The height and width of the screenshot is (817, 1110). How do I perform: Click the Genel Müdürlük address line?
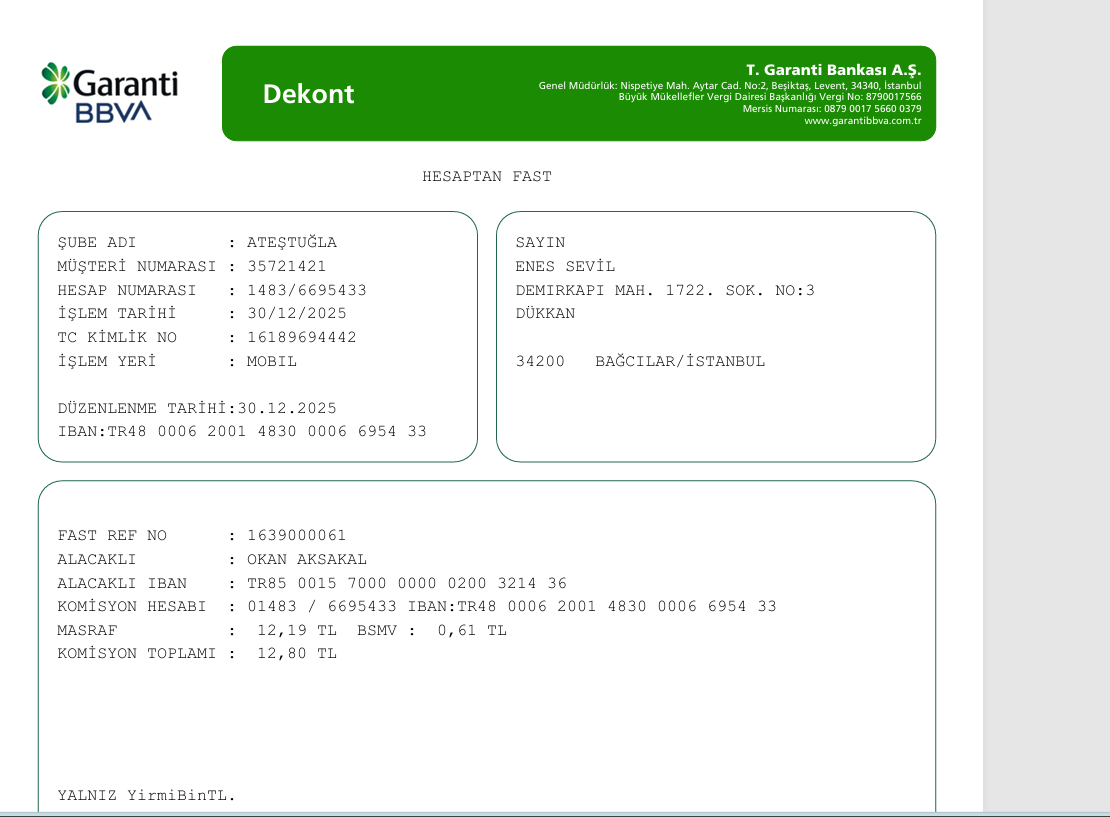tap(730, 86)
